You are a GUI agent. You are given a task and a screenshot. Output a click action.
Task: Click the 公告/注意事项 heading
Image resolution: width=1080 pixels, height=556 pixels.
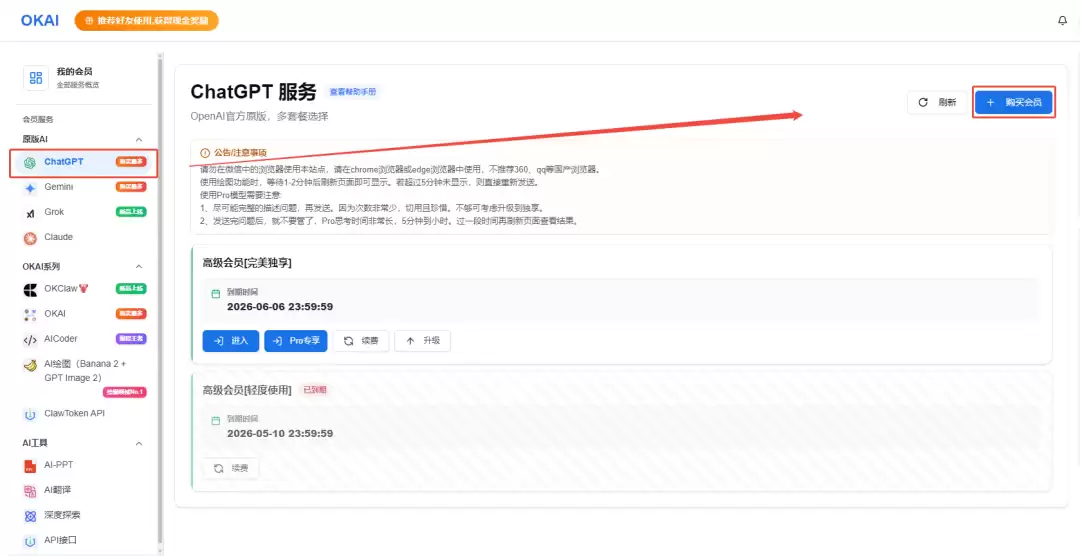coord(240,153)
